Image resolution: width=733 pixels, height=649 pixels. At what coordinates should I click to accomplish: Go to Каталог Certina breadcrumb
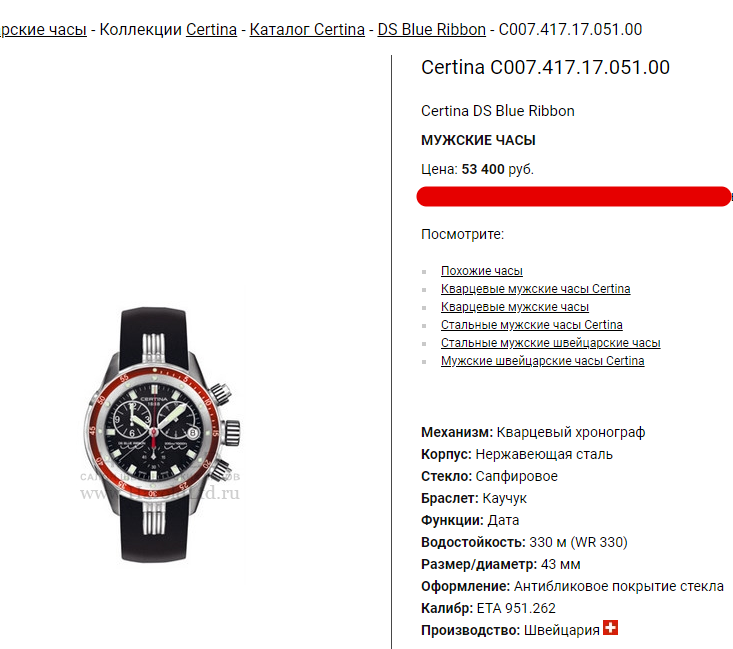pyautogui.click(x=307, y=29)
